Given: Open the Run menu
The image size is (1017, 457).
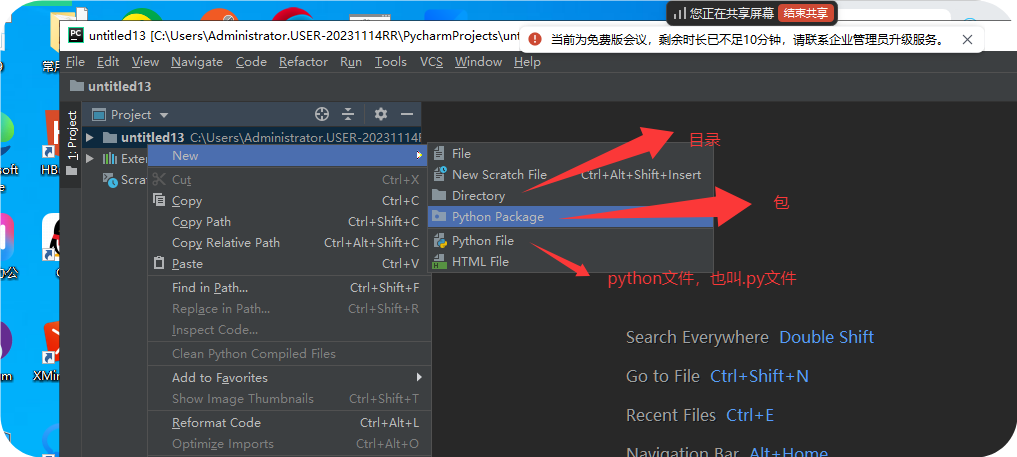Looking at the screenshot, I should 351,62.
